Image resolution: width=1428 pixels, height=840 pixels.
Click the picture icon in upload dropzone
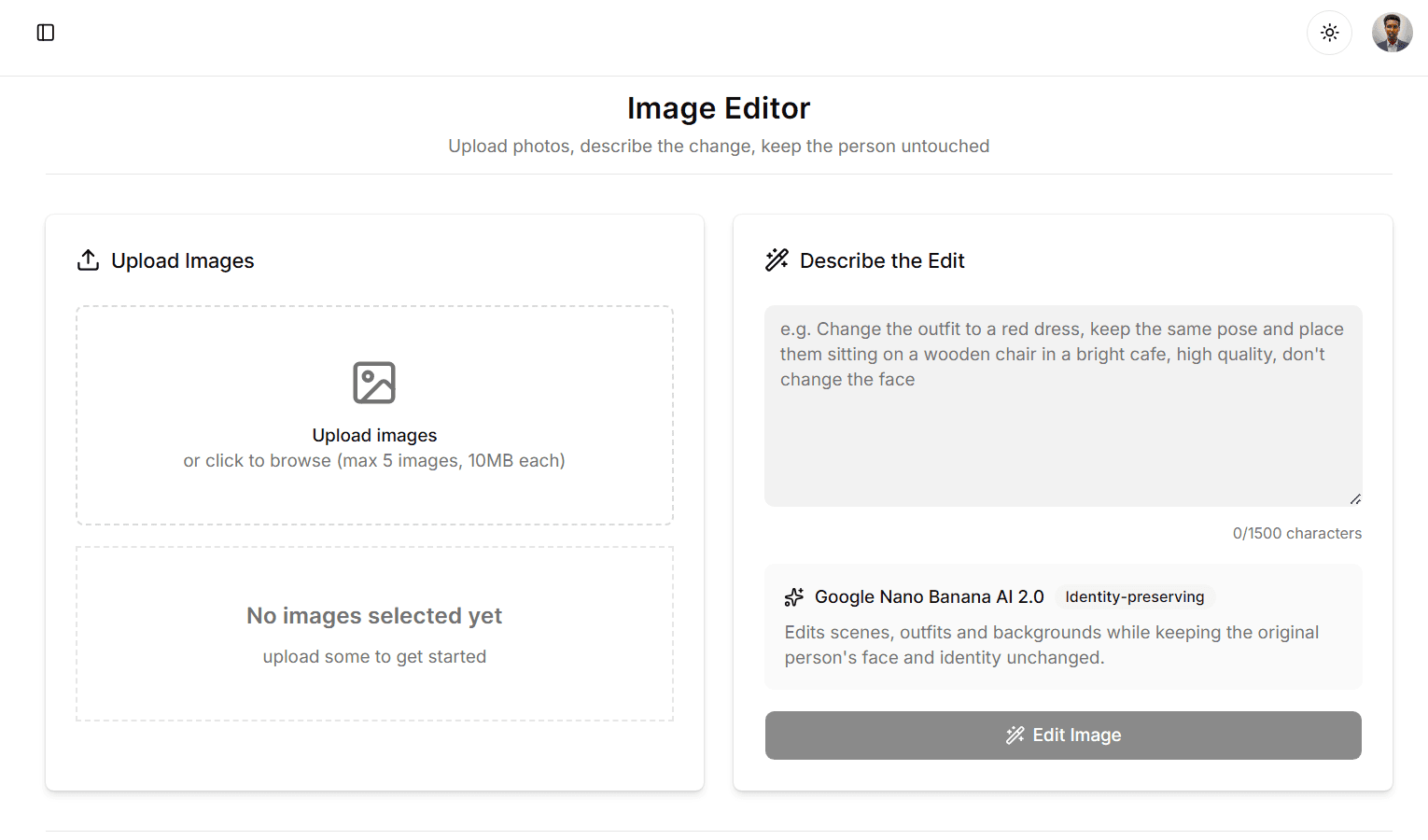point(374,383)
